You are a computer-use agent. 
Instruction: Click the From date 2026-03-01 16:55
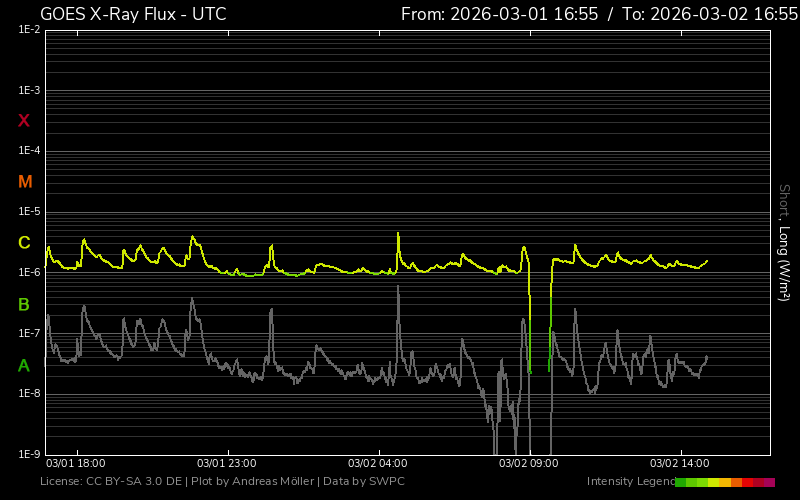click(498, 14)
